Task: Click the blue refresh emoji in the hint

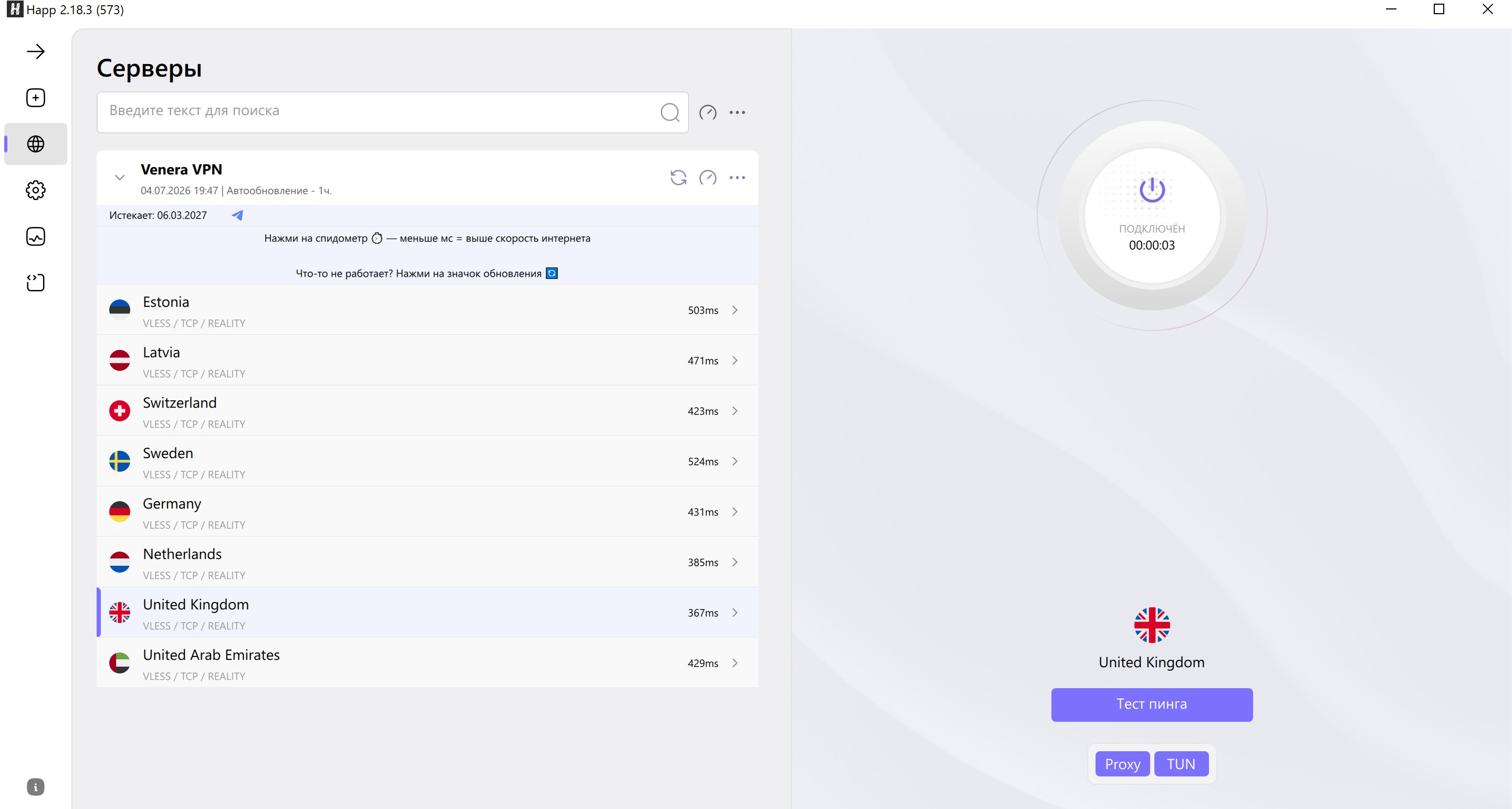Action: [552, 274]
